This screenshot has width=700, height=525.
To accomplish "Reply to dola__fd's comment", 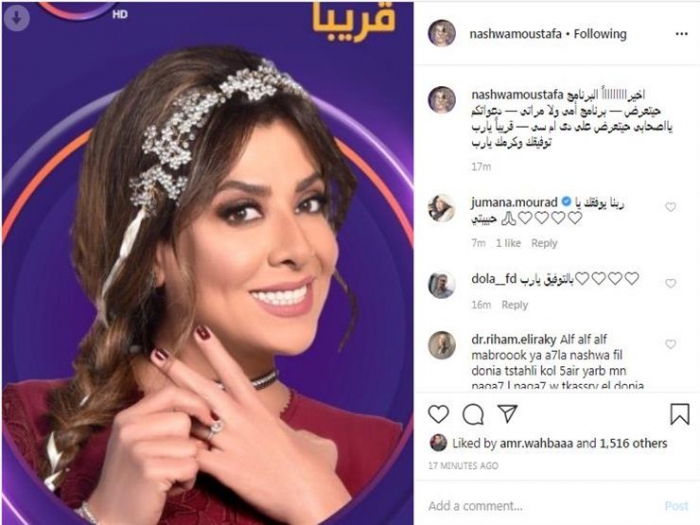I will click(515, 305).
